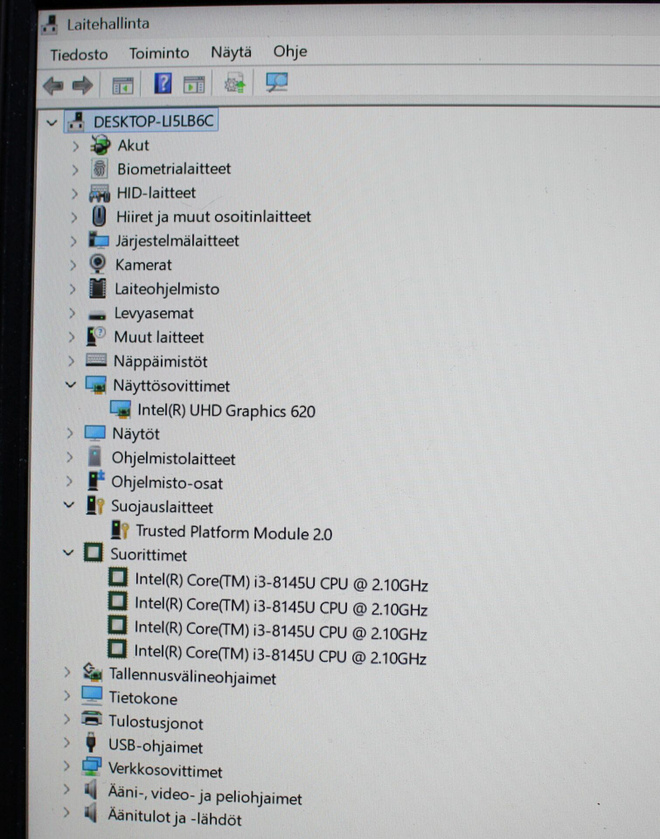
Task: Click the Tallennusvälineohjaimet controller icon
Action: (x=92, y=673)
